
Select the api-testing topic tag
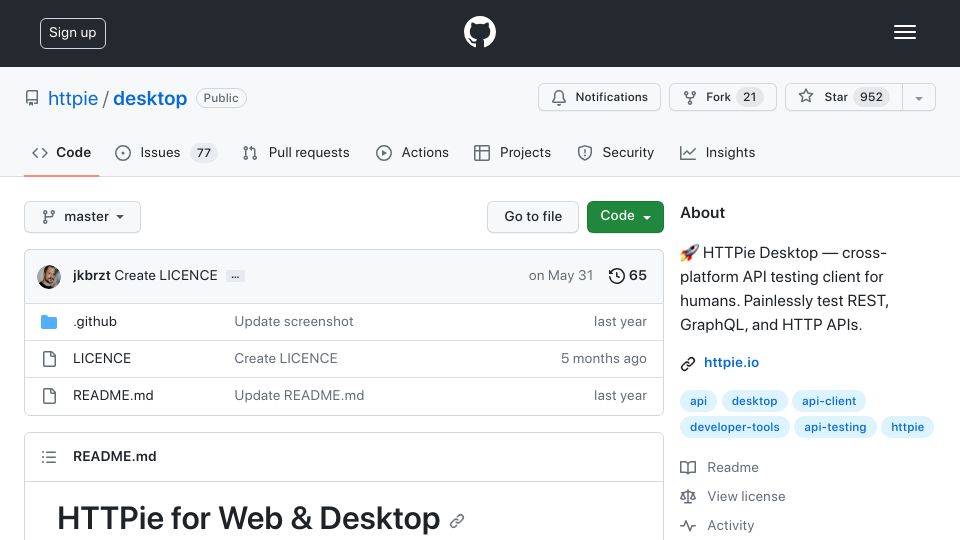(x=835, y=427)
